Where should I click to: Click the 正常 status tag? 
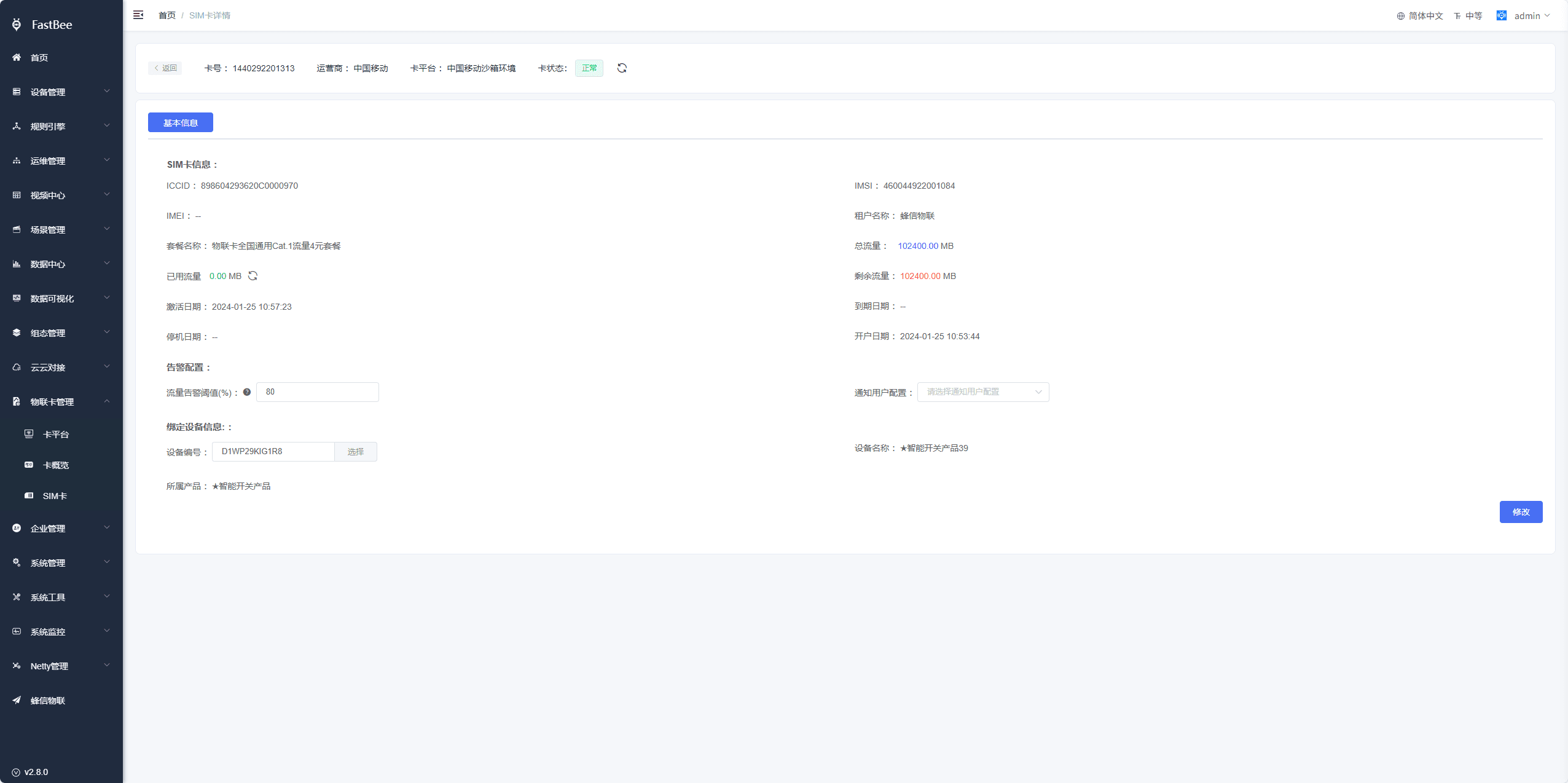(589, 68)
